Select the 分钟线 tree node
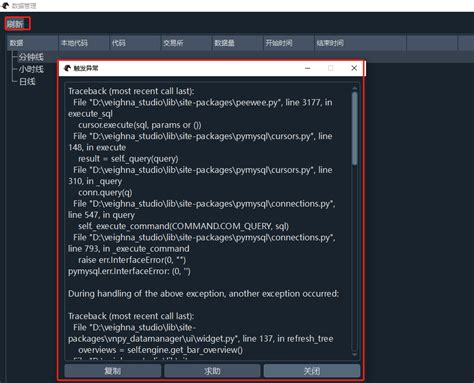 point(31,57)
